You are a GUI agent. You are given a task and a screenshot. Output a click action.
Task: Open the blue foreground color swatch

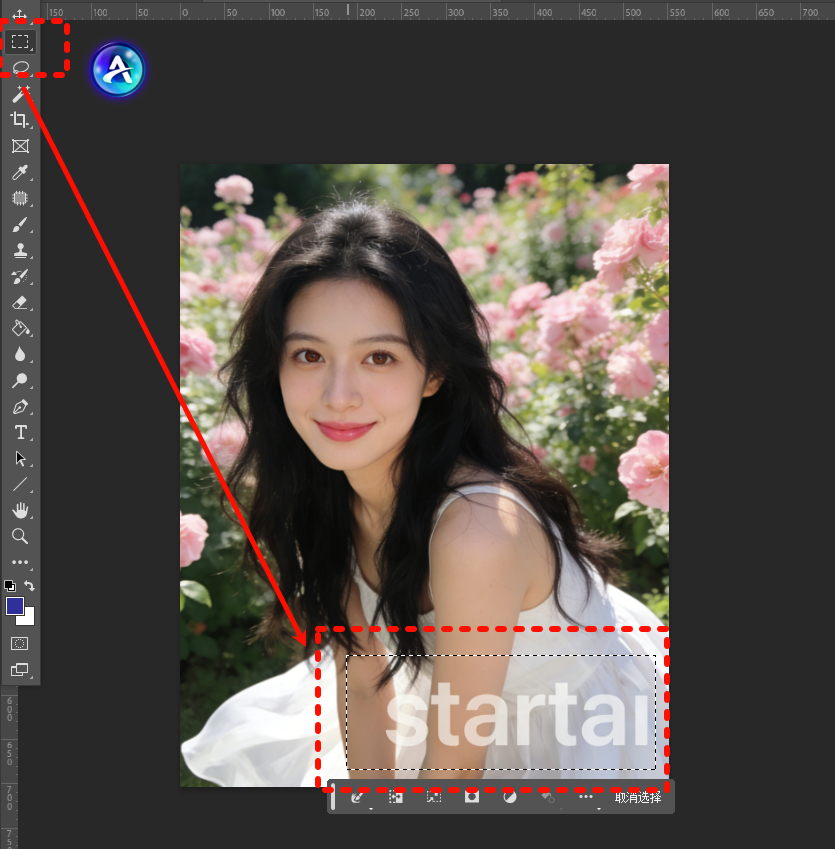click(15, 606)
